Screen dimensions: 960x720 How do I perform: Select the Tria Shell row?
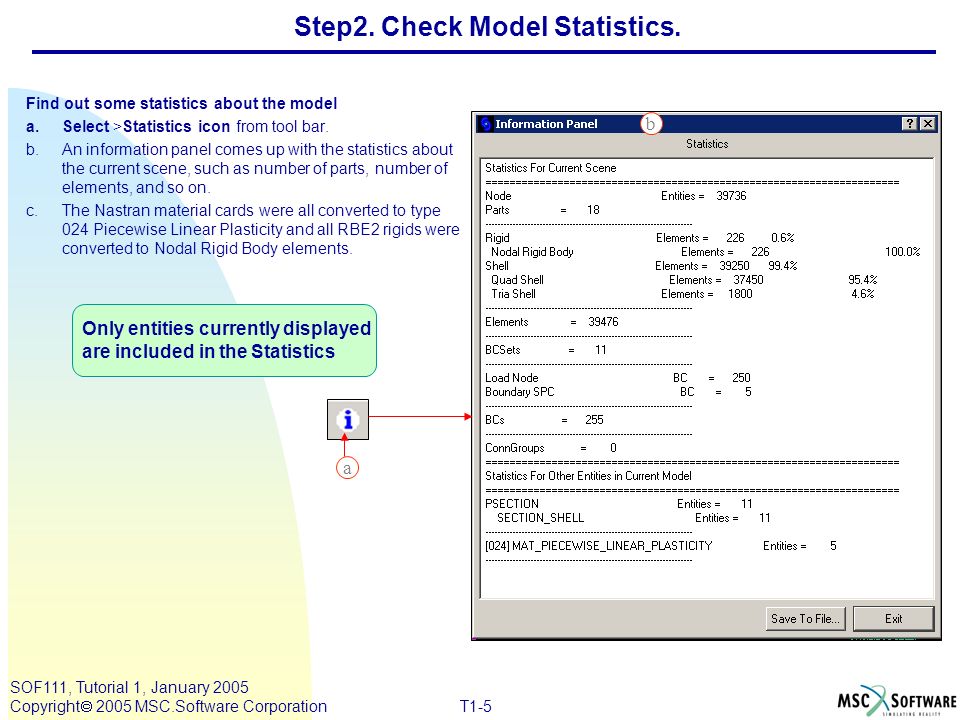[x=683, y=294]
